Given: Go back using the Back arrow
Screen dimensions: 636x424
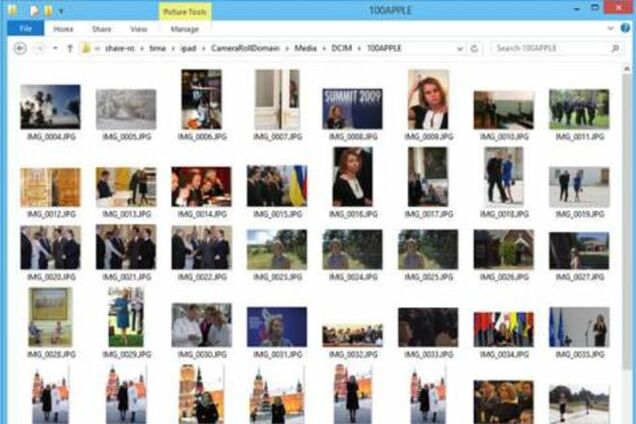Looking at the screenshot, I should 18,48.
